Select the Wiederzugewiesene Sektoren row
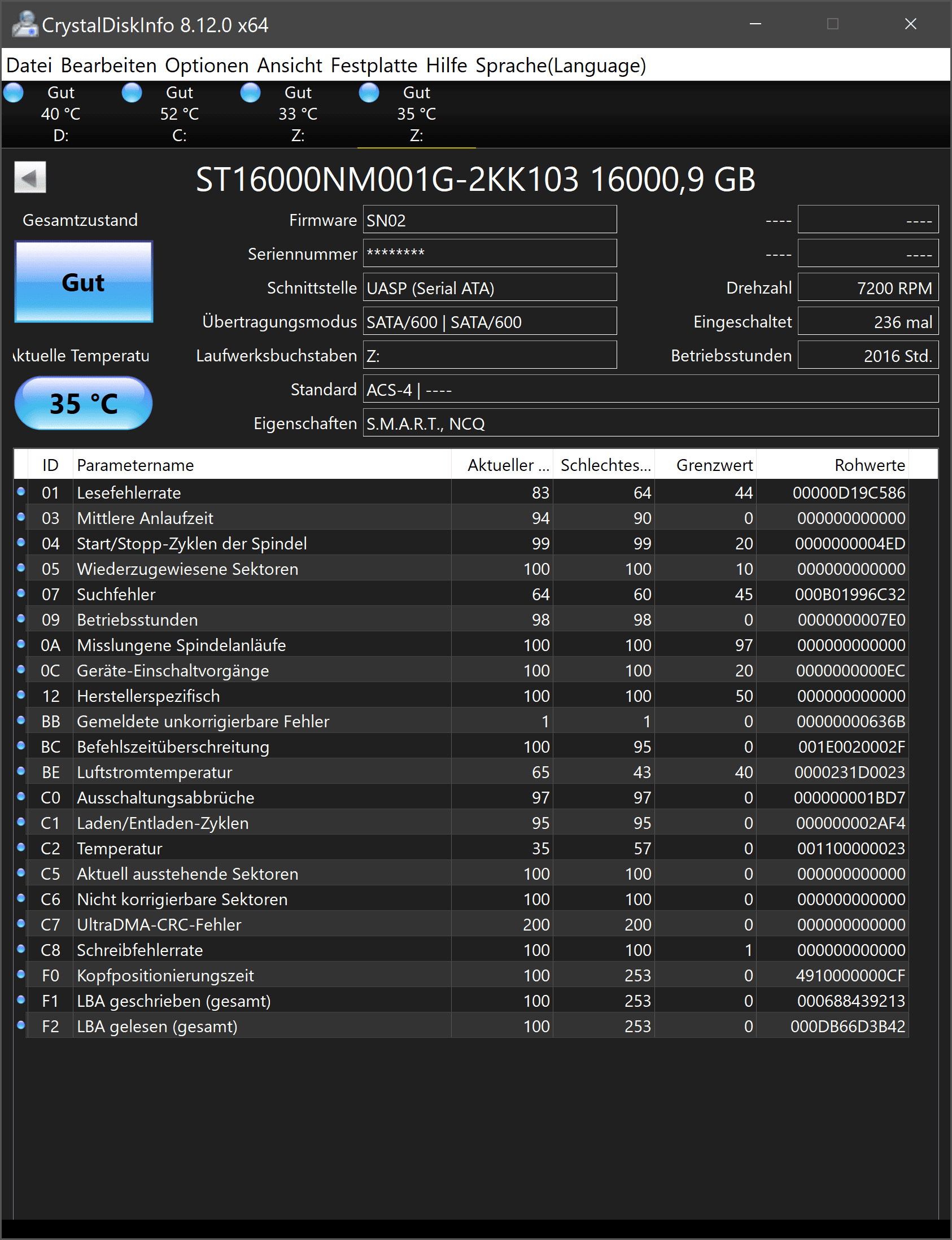This screenshot has height=1240, width=952. tap(461, 569)
